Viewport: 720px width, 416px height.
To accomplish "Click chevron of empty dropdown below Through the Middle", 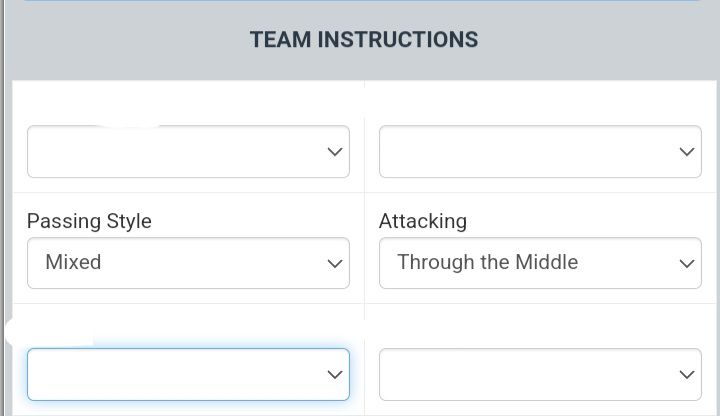I will [687, 375].
